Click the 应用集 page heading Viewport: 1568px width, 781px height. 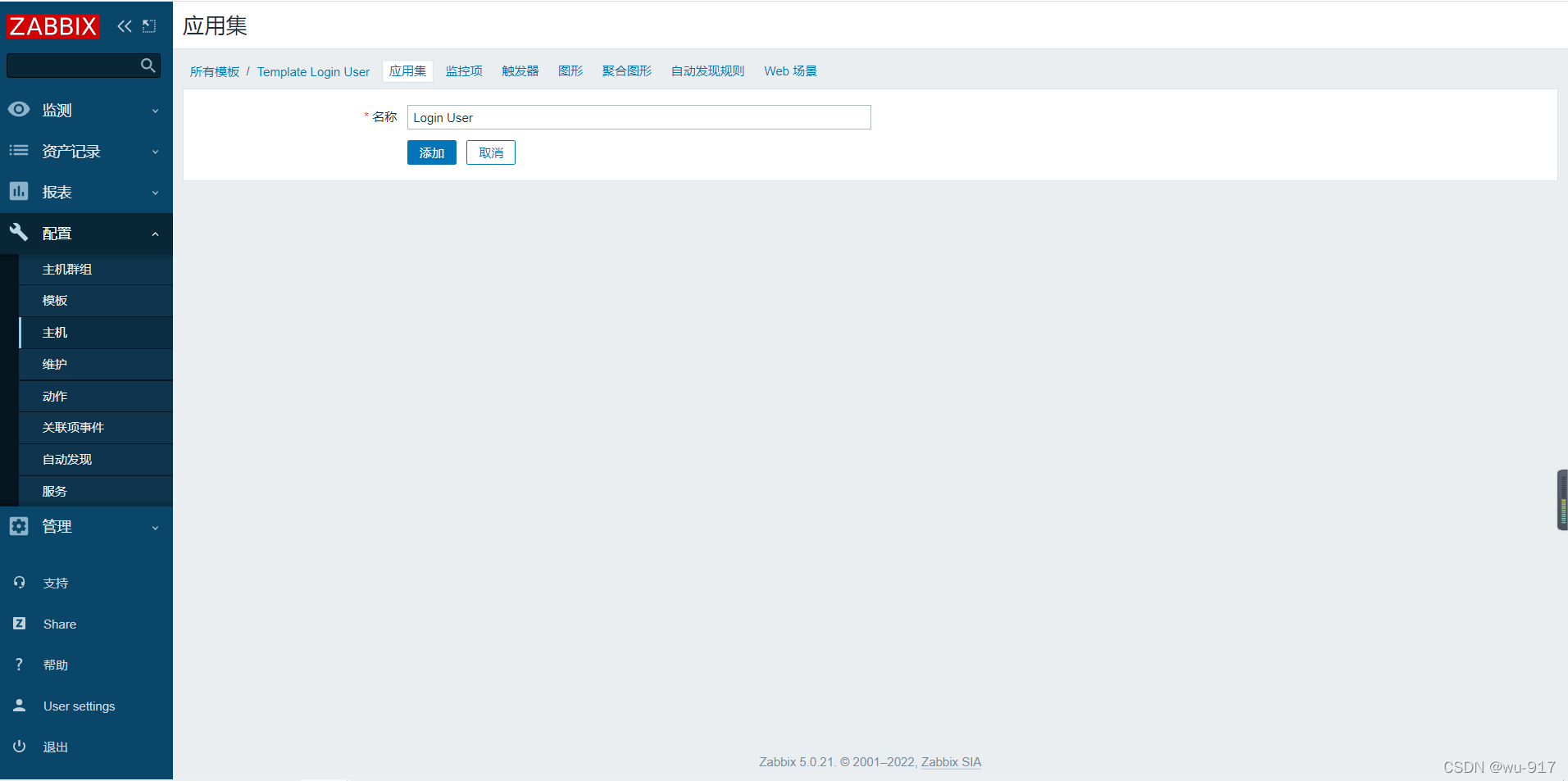(215, 26)
